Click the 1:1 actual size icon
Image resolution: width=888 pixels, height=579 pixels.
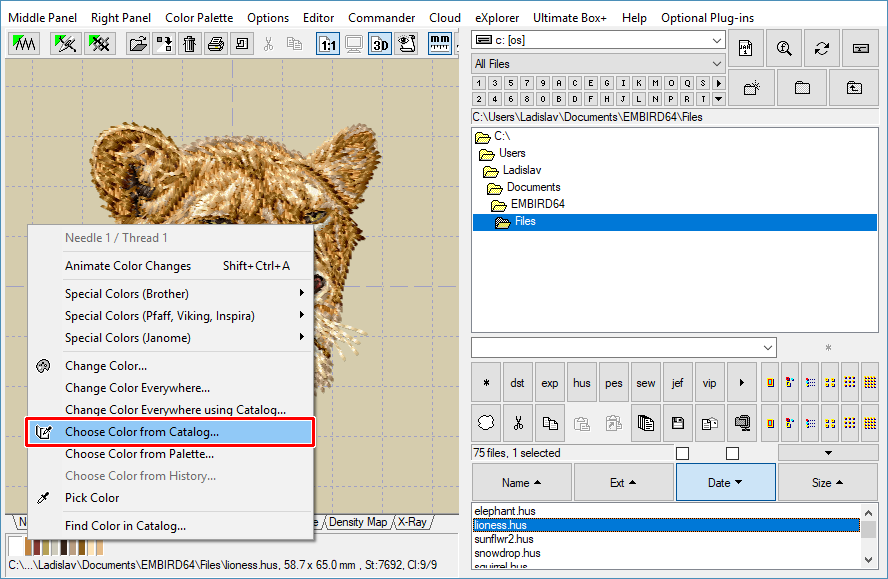(328, 44)
